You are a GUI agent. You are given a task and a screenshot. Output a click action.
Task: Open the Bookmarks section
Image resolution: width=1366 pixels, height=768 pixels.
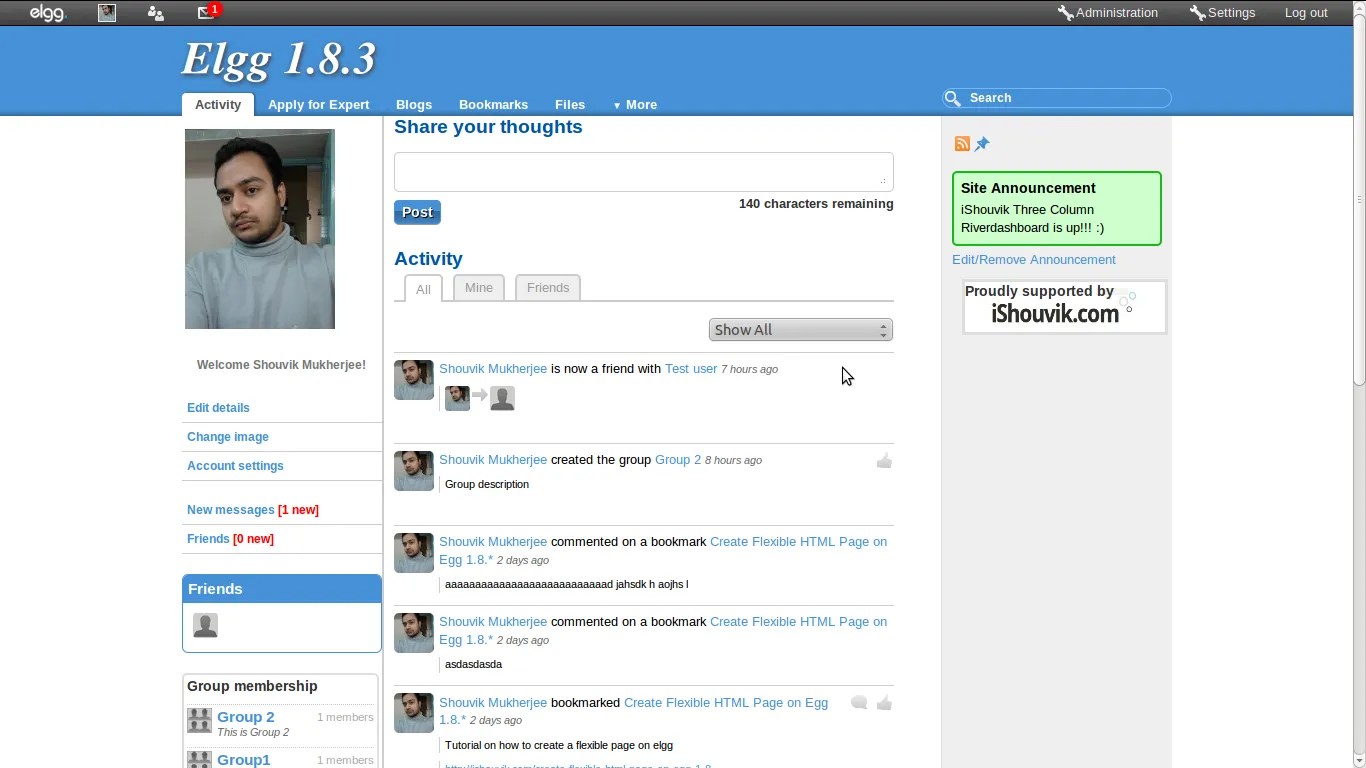point(493,104)
